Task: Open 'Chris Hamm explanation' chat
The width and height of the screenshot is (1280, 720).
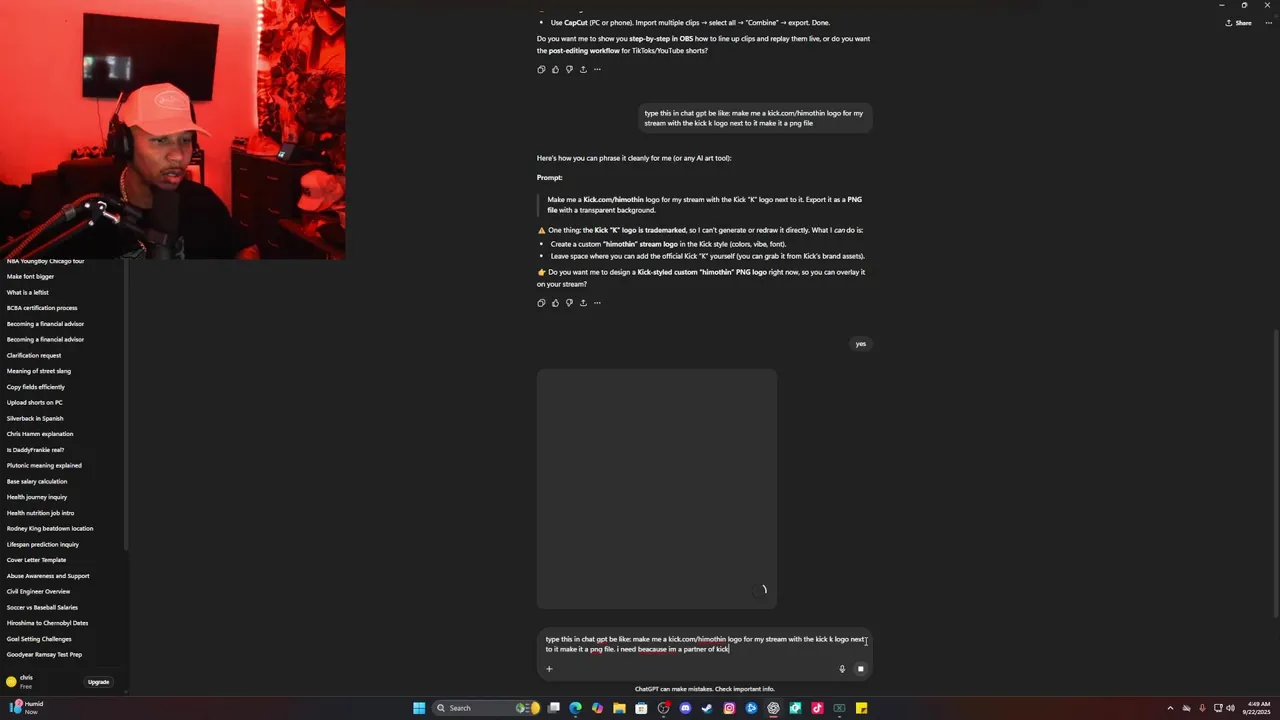Action: [40, 434]
